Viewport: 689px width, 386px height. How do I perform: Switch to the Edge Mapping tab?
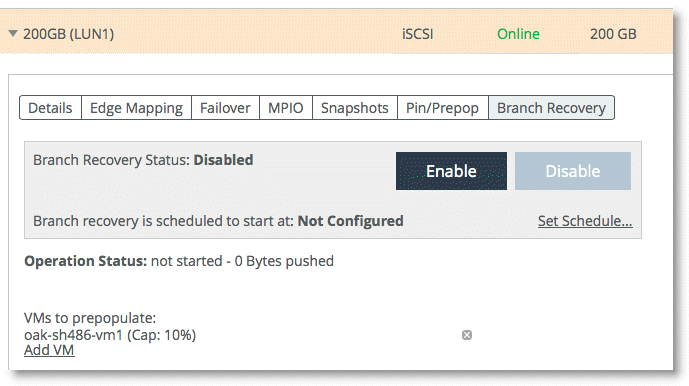[136, 108]
